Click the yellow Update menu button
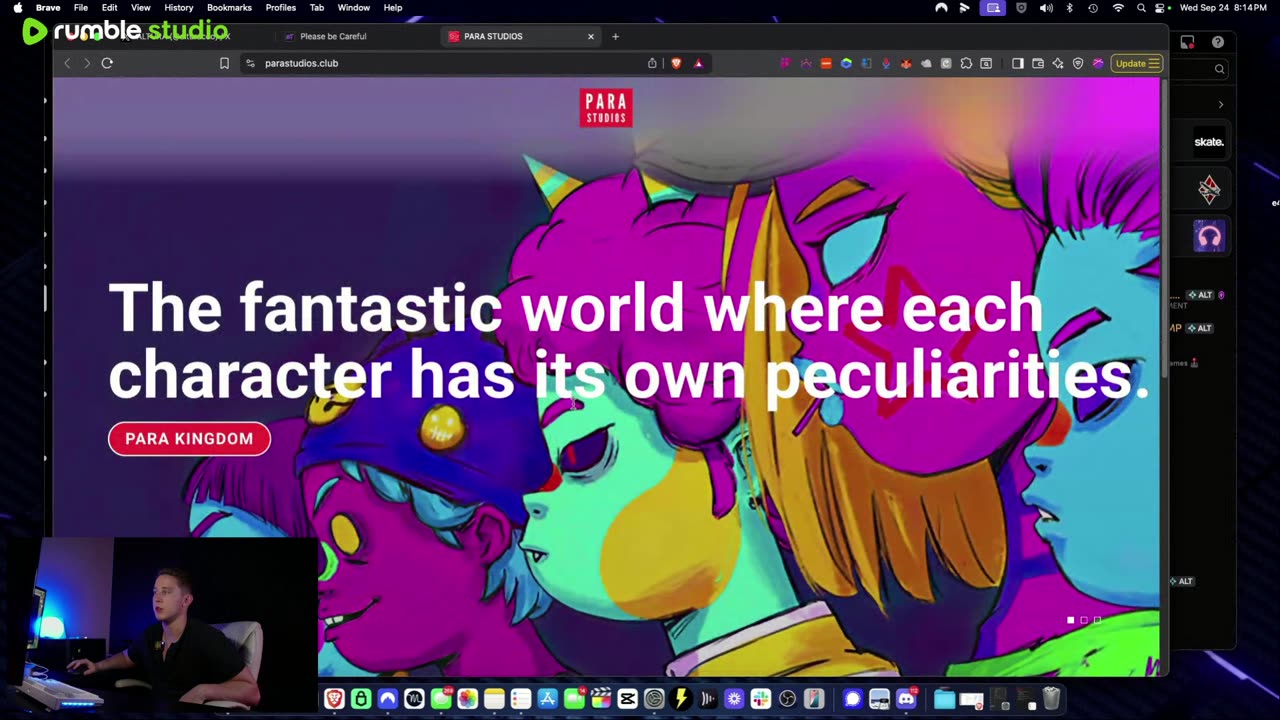The width and height of the screenshot is (1280, 720). point(1137,63)
